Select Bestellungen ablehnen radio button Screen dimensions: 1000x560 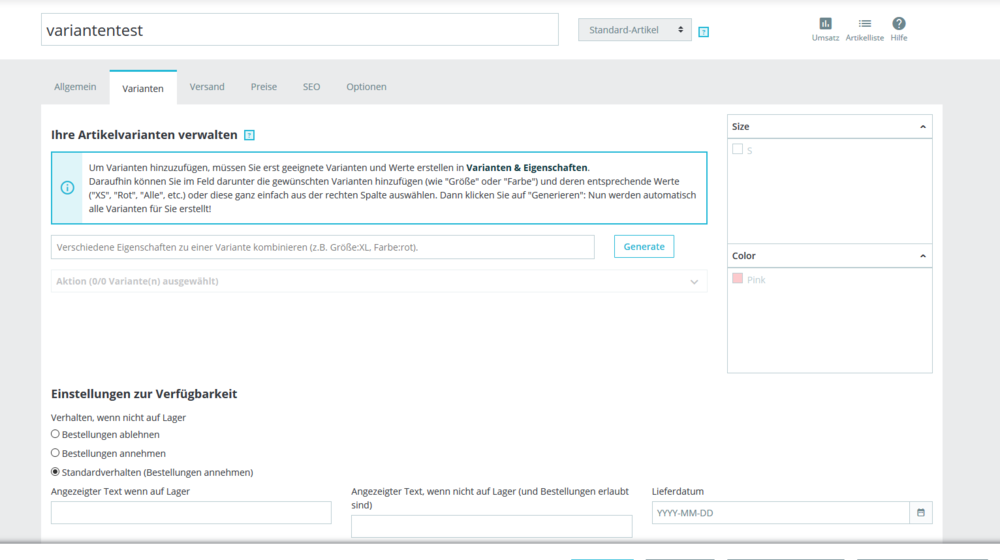(x=55, y=434)
